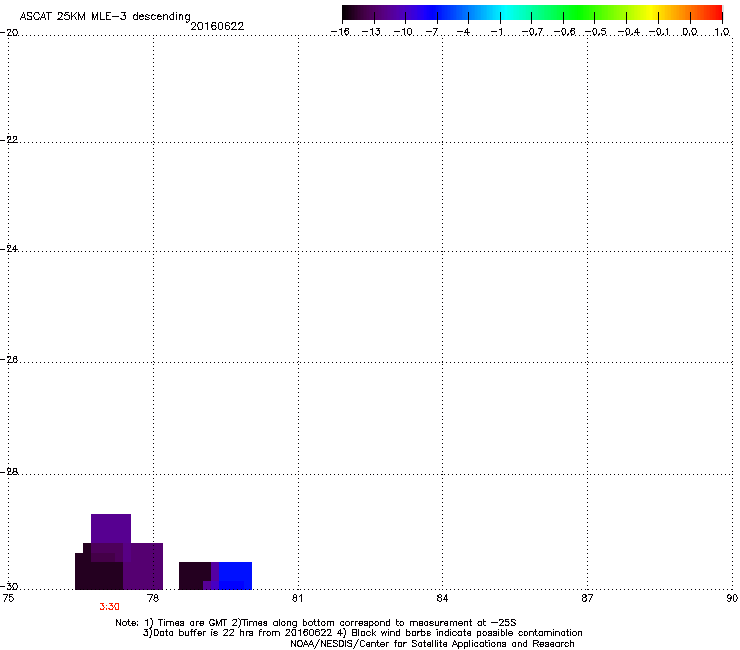Click the 84 longitude axis label

click(x=442, y=598)
